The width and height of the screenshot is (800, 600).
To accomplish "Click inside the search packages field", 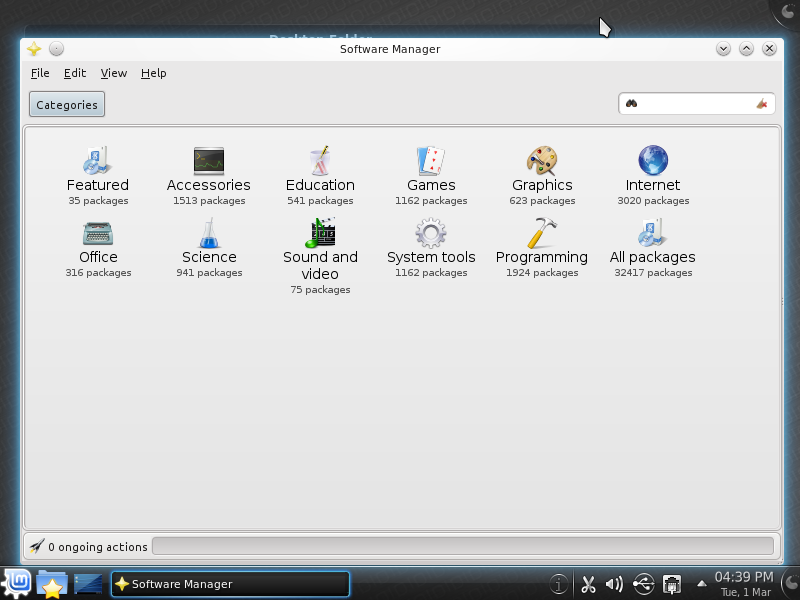I will coord(690,103).
